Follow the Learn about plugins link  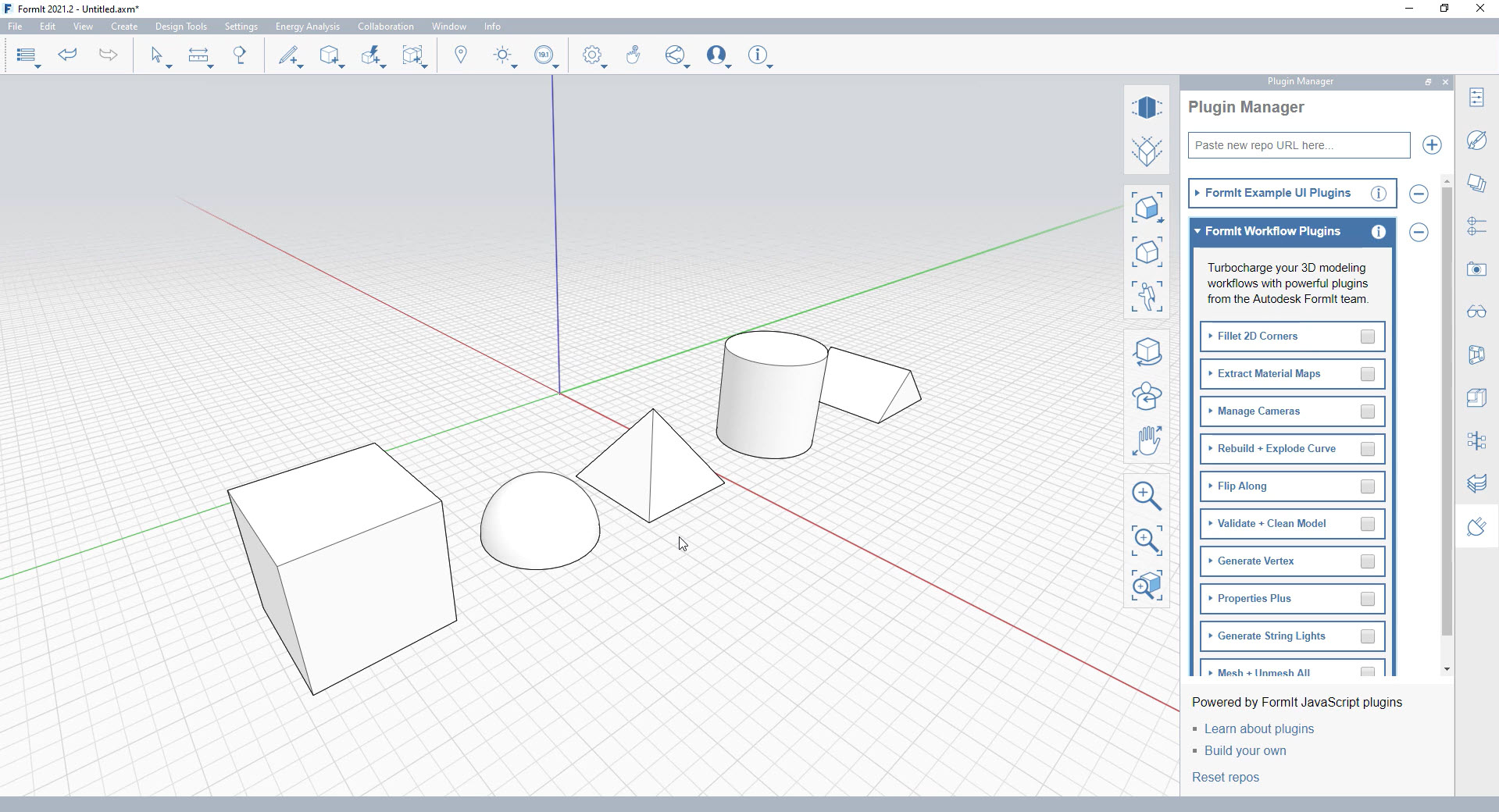tap(1258, 728)
